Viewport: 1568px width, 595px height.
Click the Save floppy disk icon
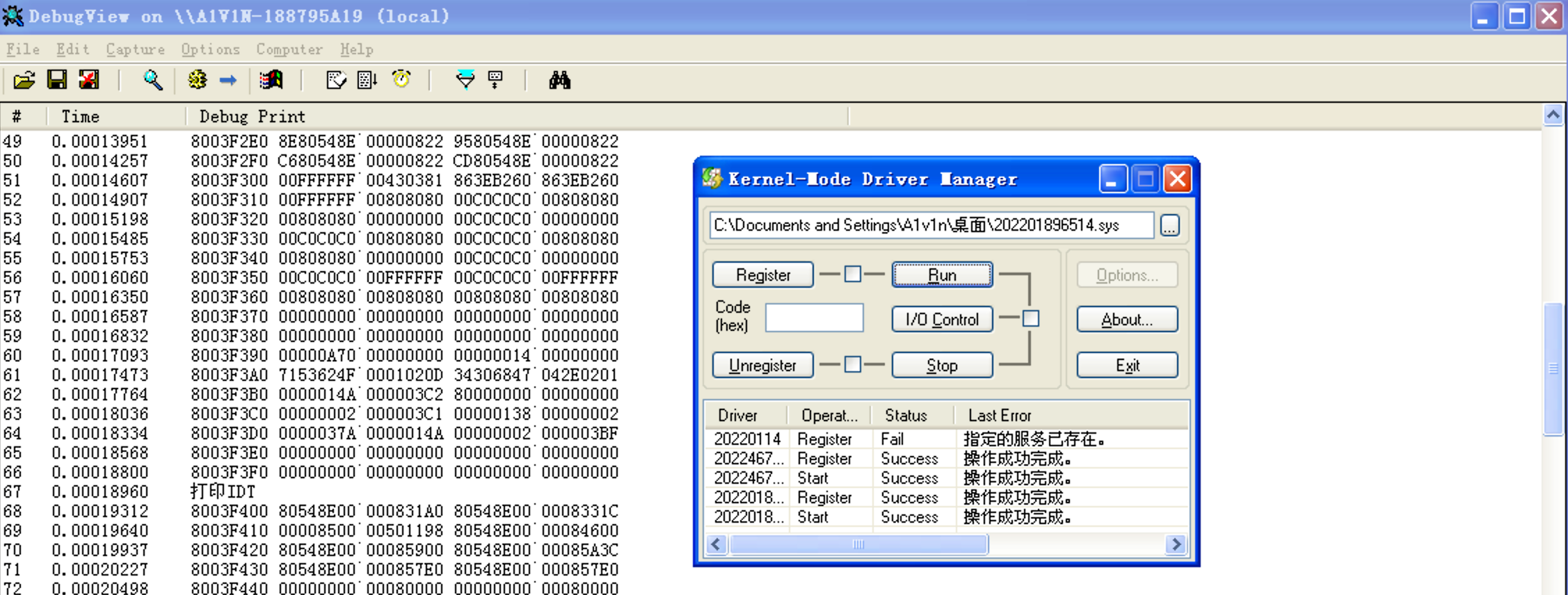tap(57, 81)
